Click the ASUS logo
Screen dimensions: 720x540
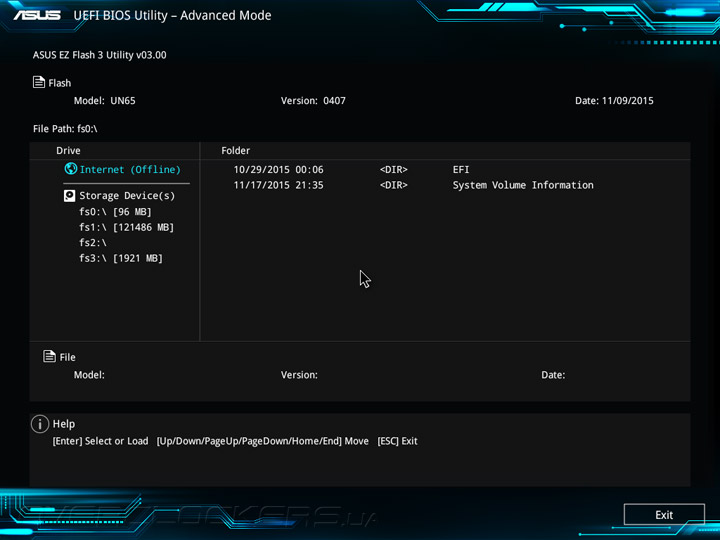[37, 15]
